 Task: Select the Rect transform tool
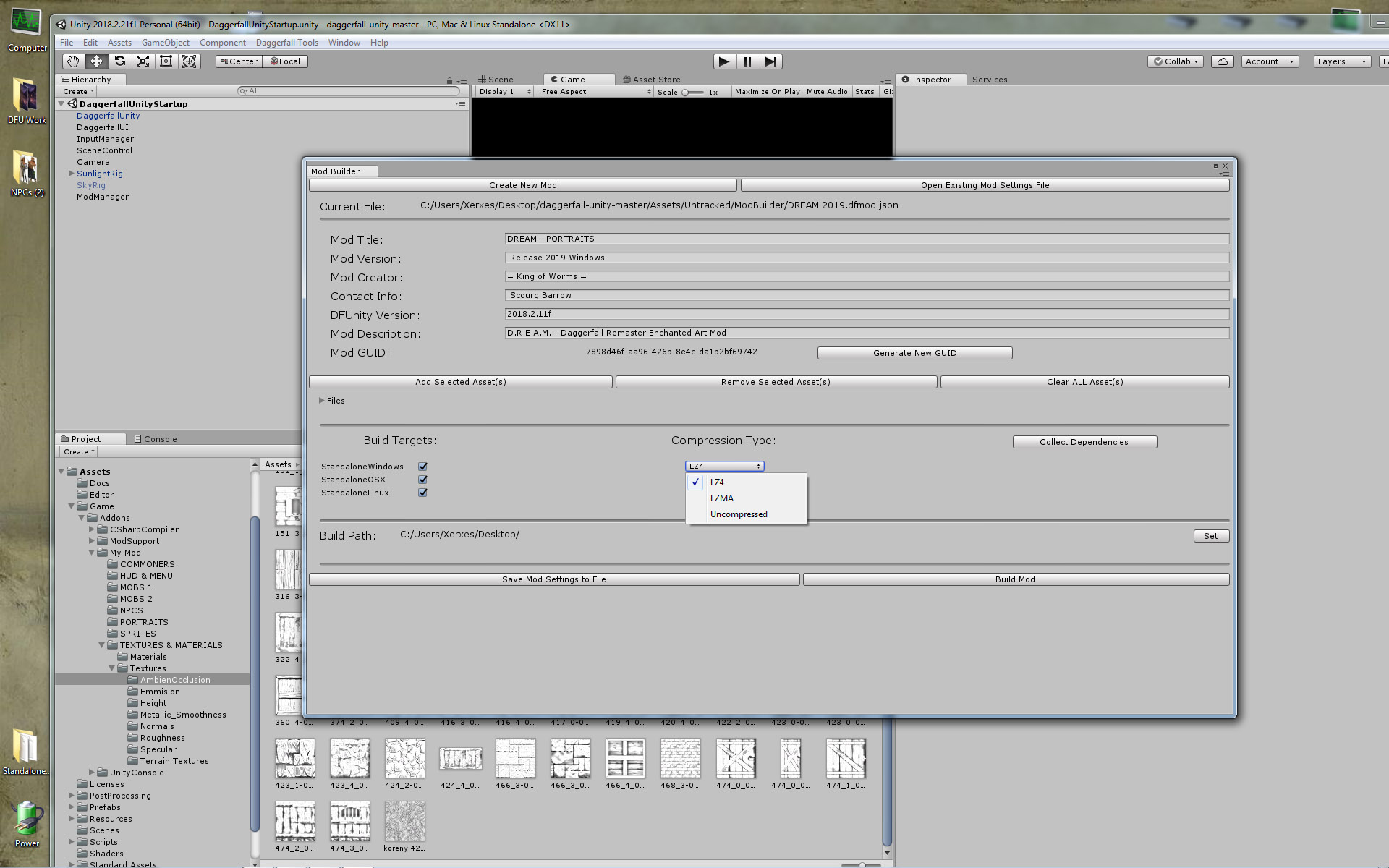point(166,61)
